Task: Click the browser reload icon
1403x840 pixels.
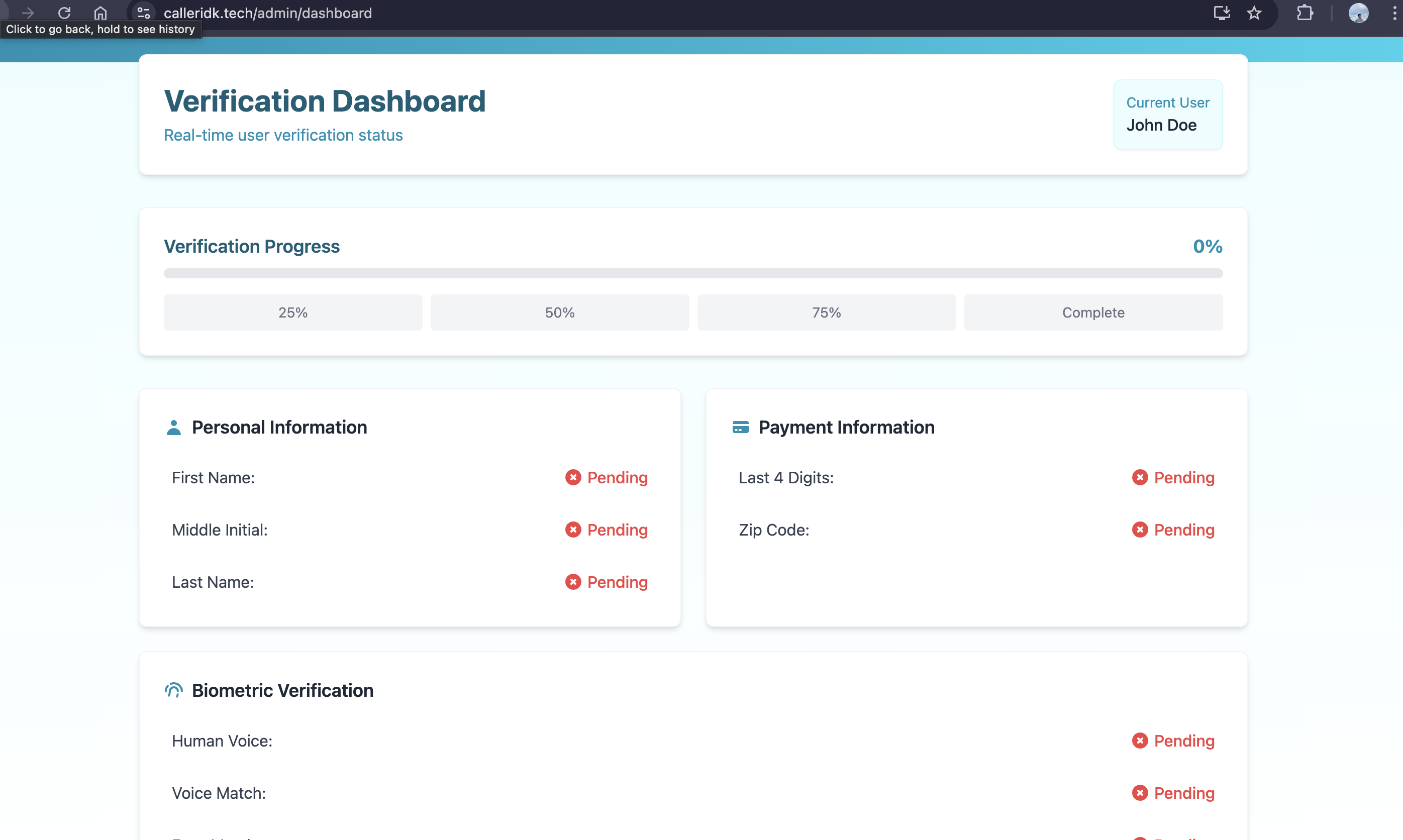Action: [x=64, y=13]
